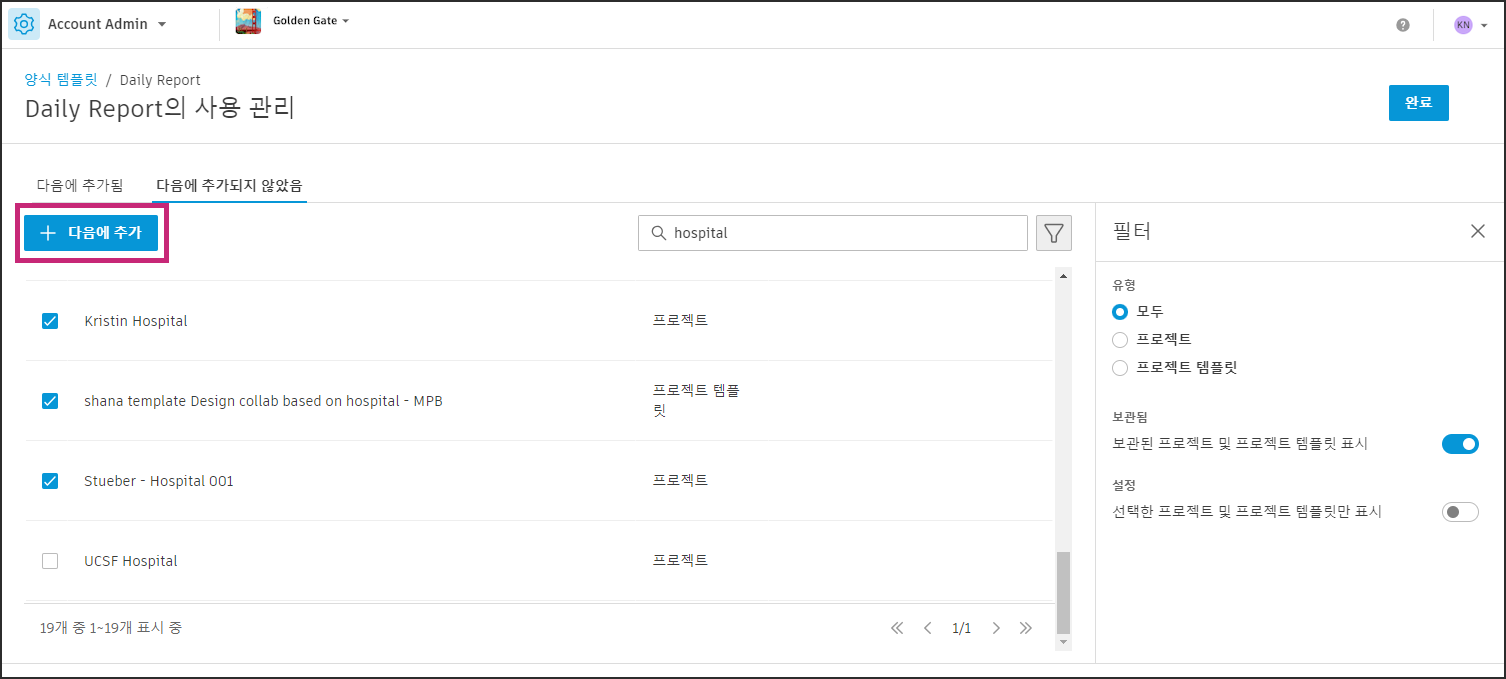This screenshot has height=679, width=1506.
Task: Click the search magnifier icon
Action: click(x=658, y=232)
